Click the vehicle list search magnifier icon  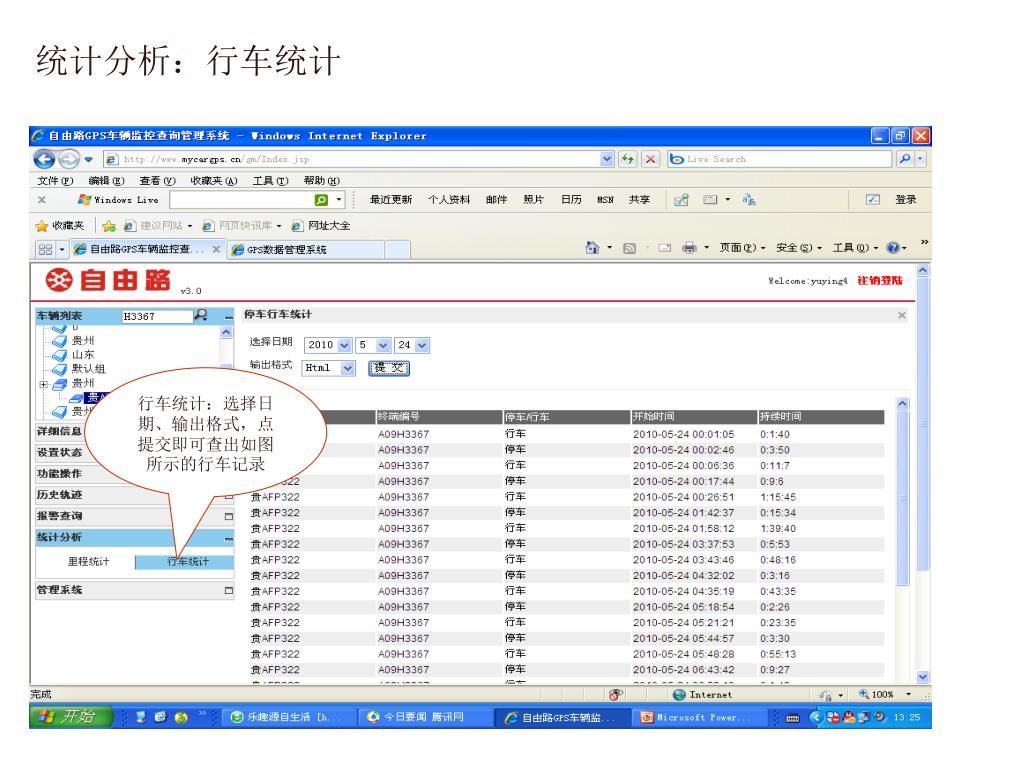click(x=201, y=316)
